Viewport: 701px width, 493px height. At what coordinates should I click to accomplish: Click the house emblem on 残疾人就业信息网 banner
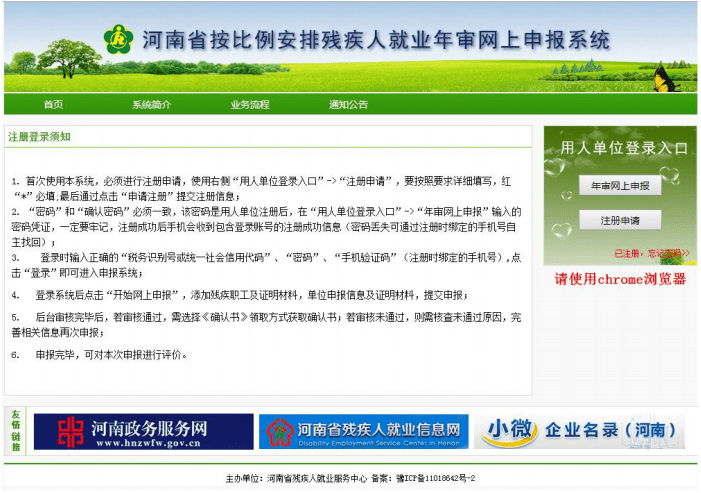[280, 432]
